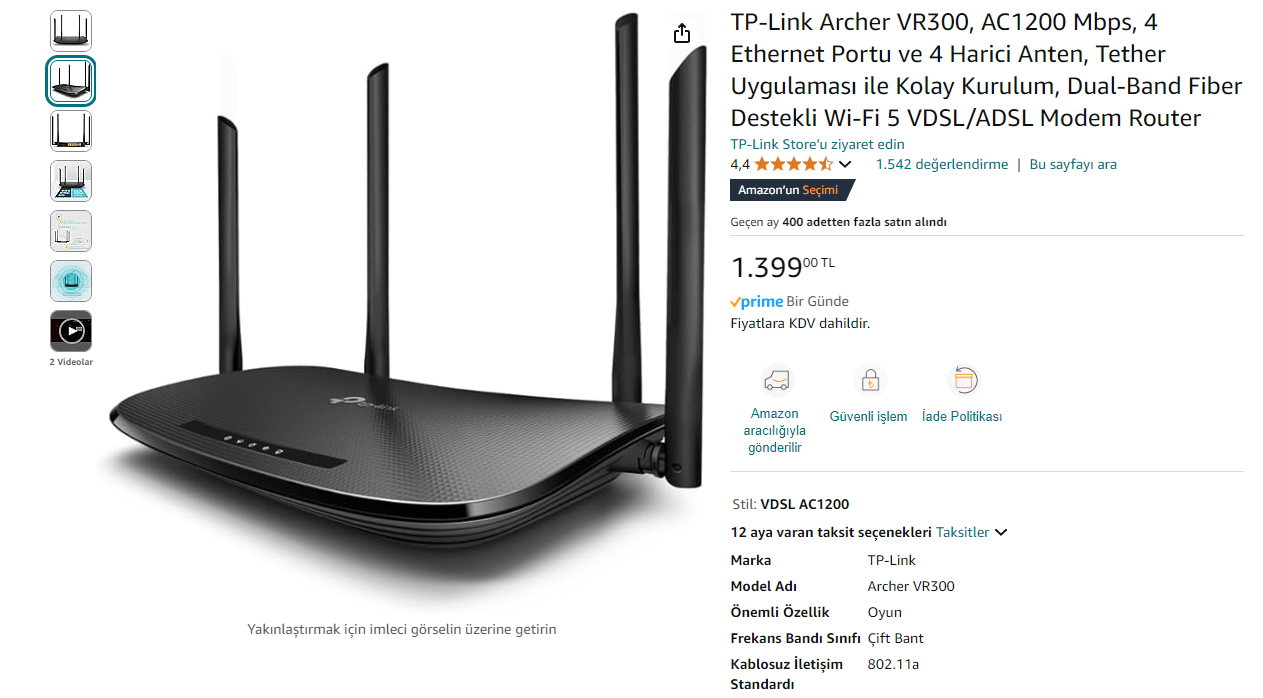Click the İade Politikası text link
The width and height of the screenshot is (1263, 698).
[962, 416]
